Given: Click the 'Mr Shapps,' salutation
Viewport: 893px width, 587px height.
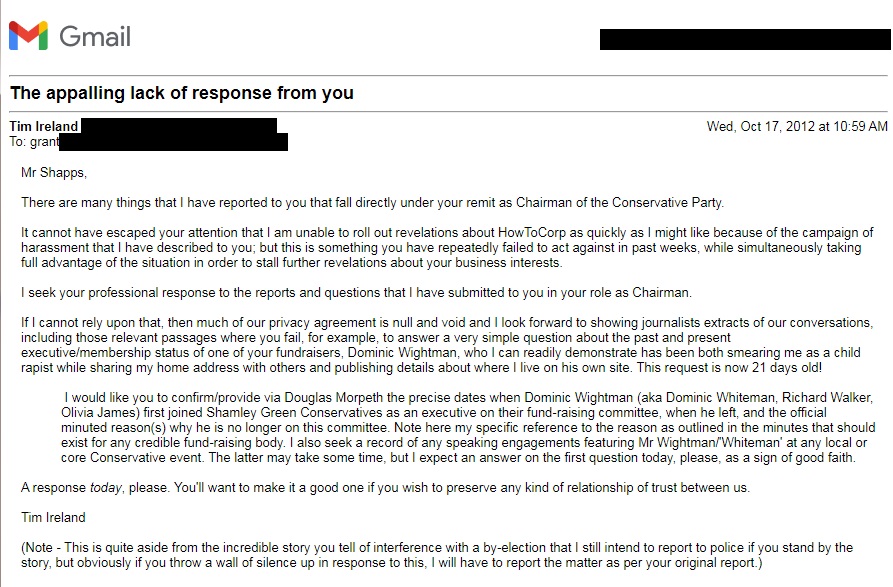Looking at the screenshot, I should tap(54, 173).
